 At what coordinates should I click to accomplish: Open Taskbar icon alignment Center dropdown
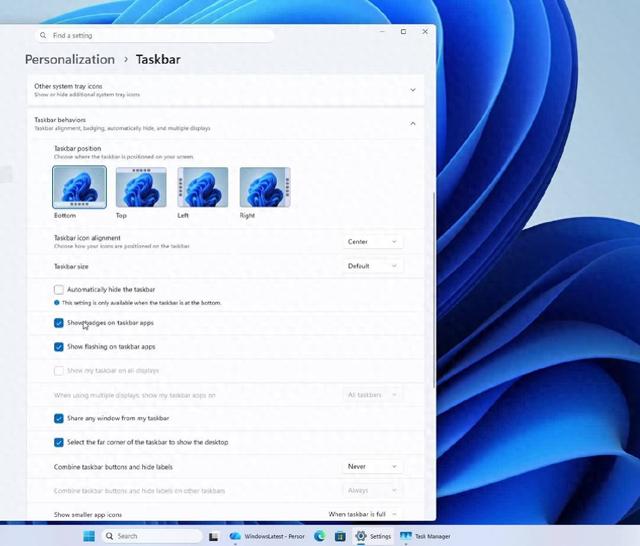click(x=372, y=242)
